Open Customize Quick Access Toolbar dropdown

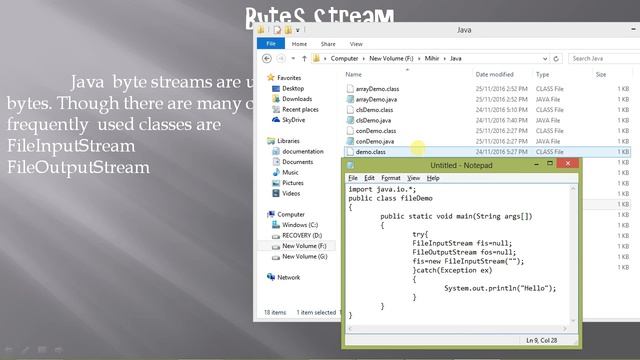point(298,30)
